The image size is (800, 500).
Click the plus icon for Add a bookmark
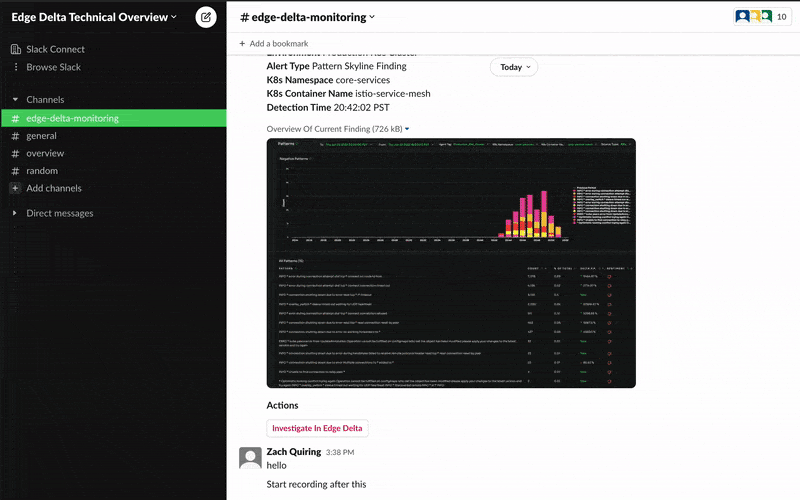point(242,44)
